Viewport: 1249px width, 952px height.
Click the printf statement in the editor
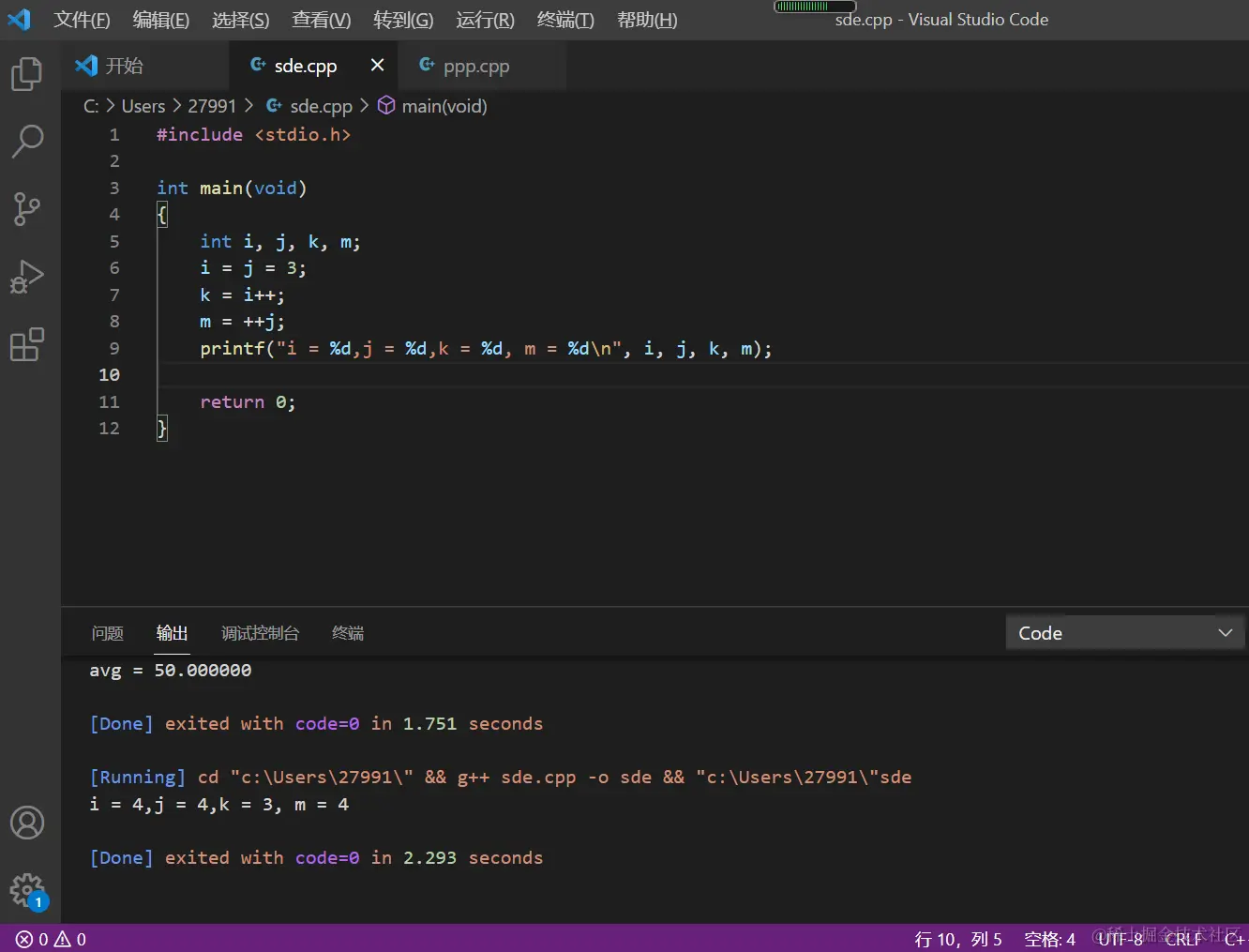[486, 348]
